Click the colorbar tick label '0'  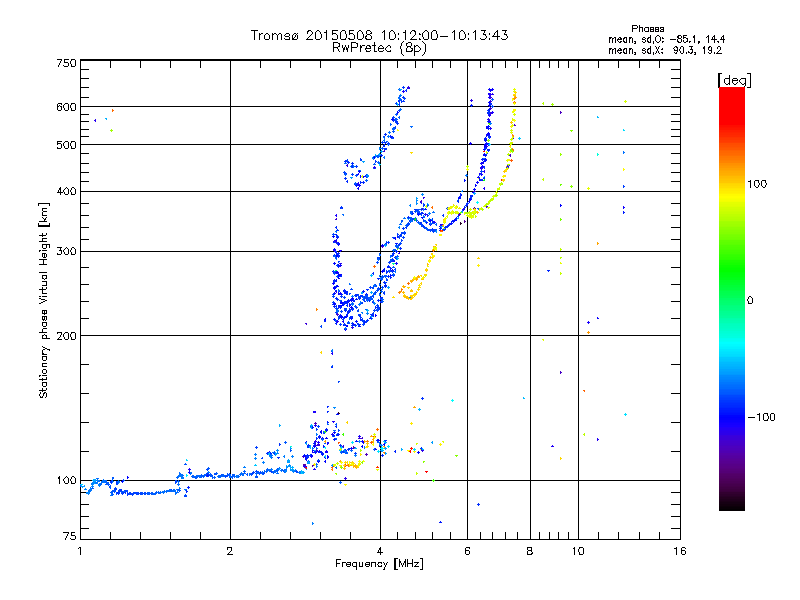[x=750, y=301]
